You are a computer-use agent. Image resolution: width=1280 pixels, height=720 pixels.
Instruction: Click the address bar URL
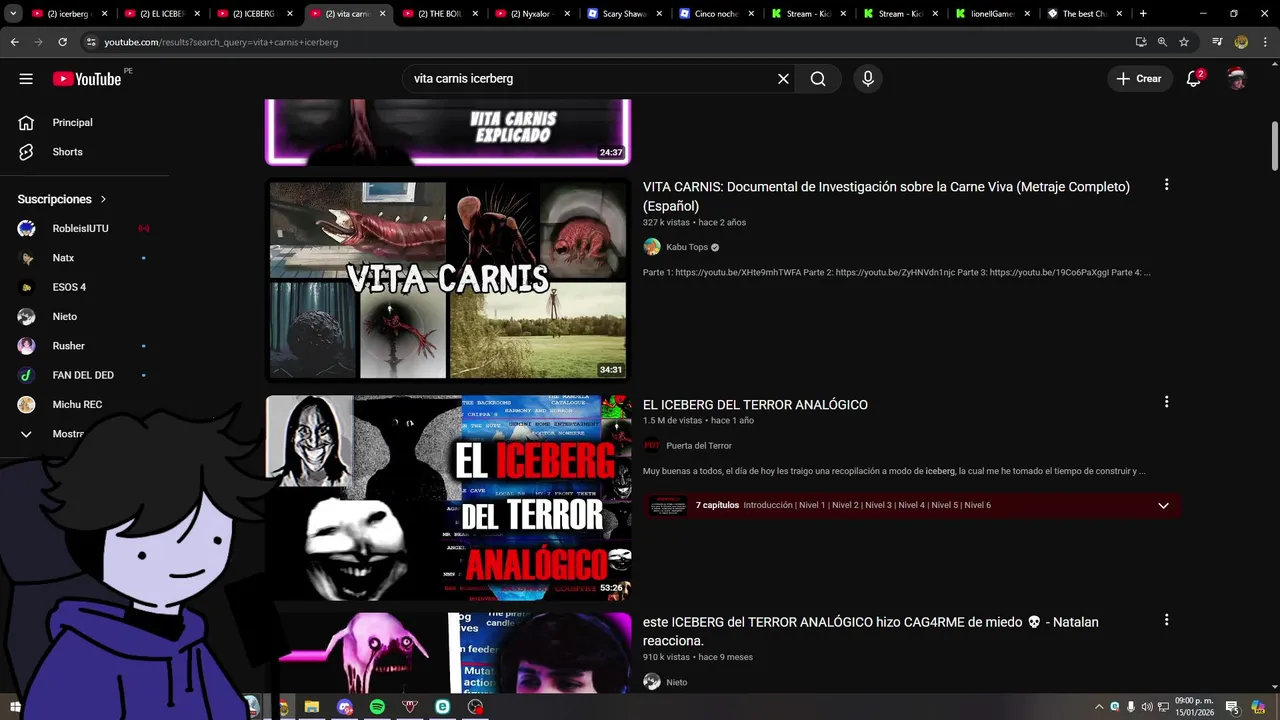point(221,42)
